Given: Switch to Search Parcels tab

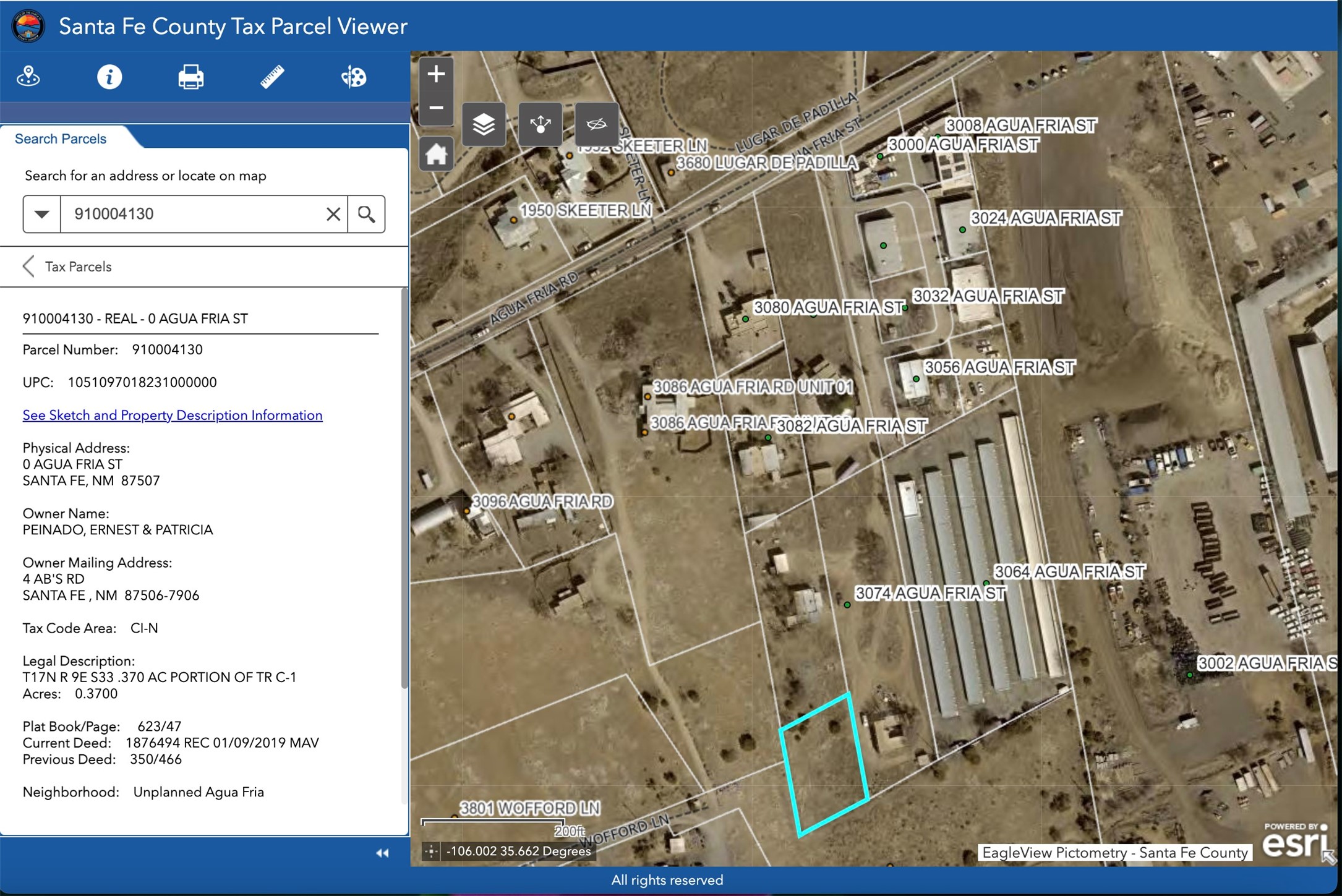Looking at the screenshot, I should coord(61,139).
